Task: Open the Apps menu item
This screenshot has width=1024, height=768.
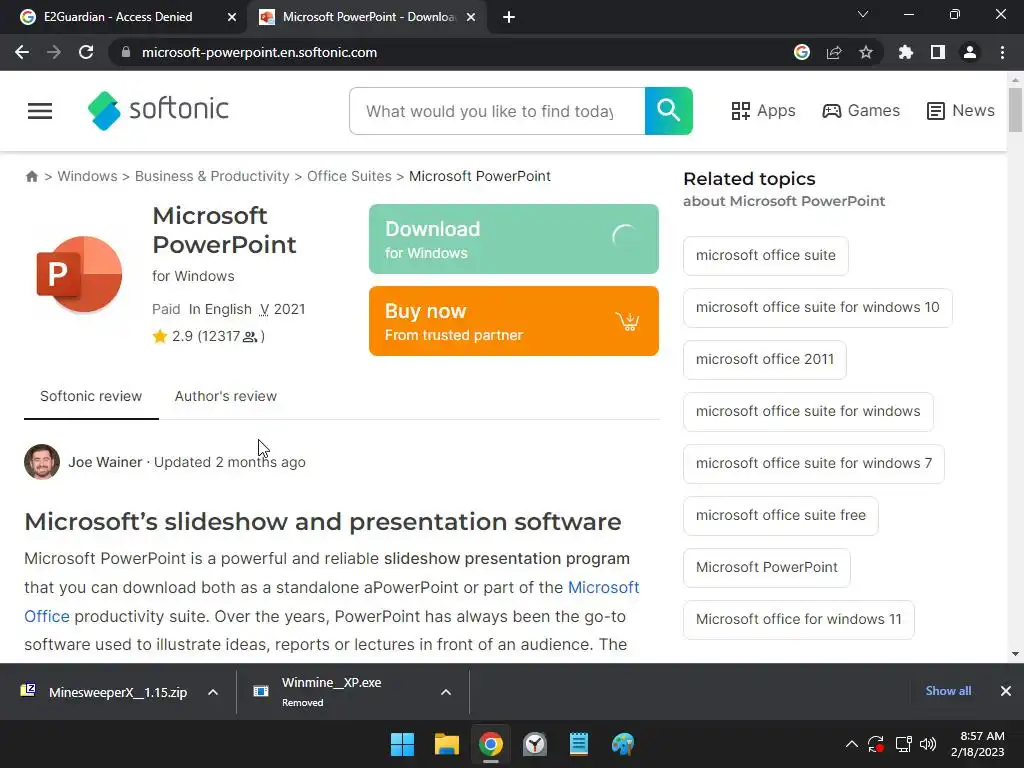Action: click(x=763, y=111)
